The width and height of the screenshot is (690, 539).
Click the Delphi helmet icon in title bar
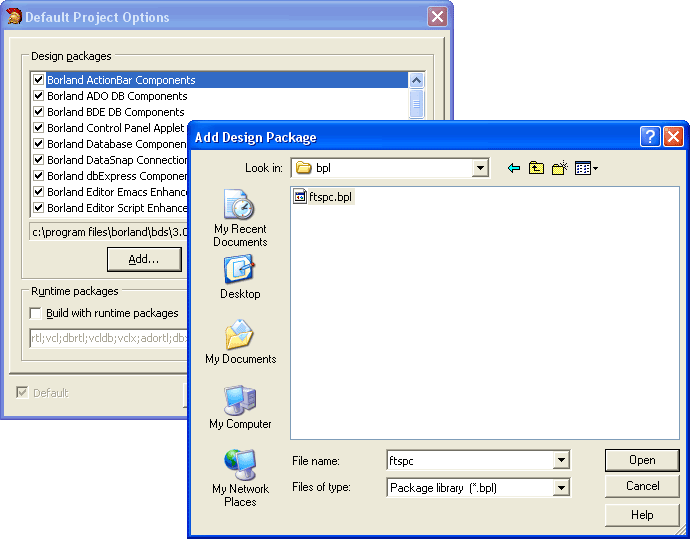pyautogui.click(x=14, y=16)
